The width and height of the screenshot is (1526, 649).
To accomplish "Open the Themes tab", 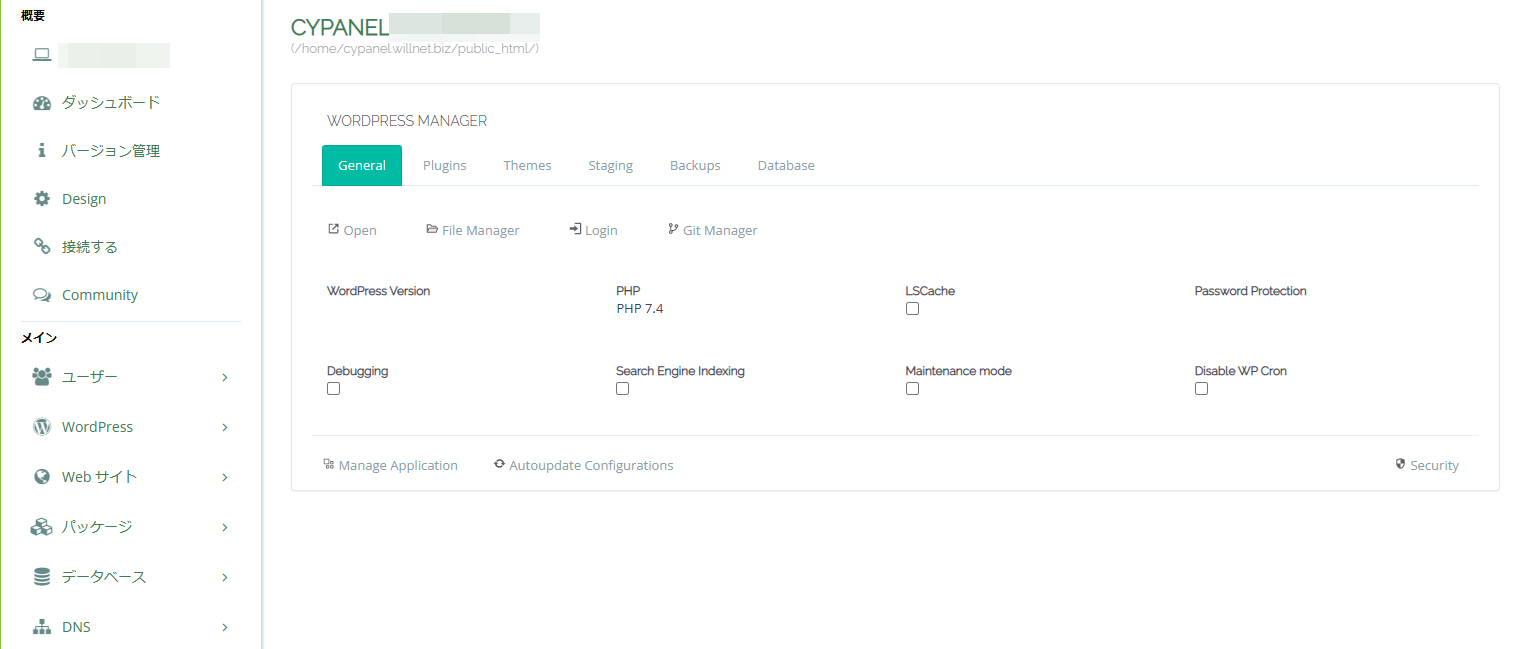I will (527, 165).
